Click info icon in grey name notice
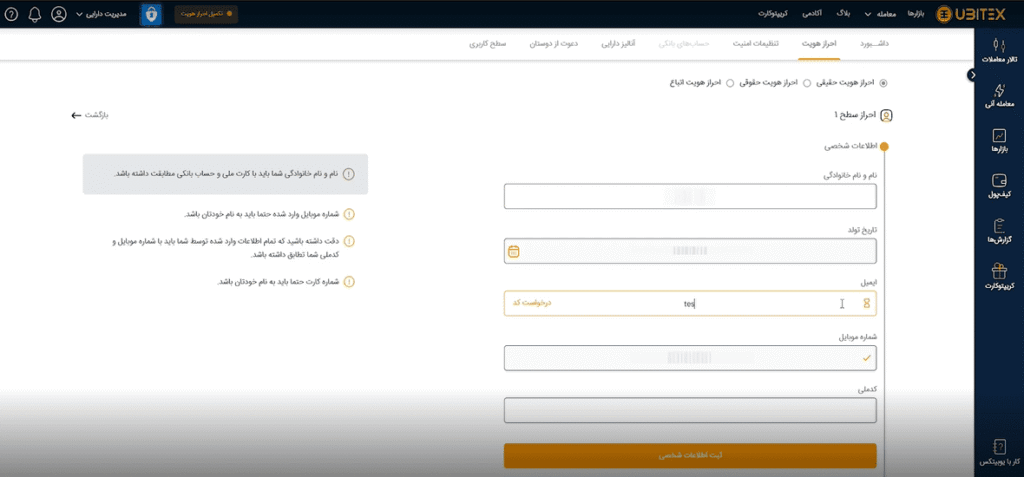The height and width of the screenshot is (477, 1024). (x=349, y=174)
